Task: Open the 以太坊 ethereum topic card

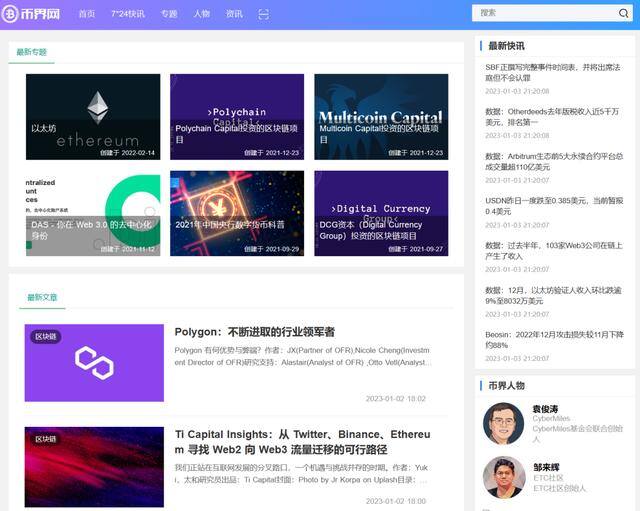Action: 93,117
